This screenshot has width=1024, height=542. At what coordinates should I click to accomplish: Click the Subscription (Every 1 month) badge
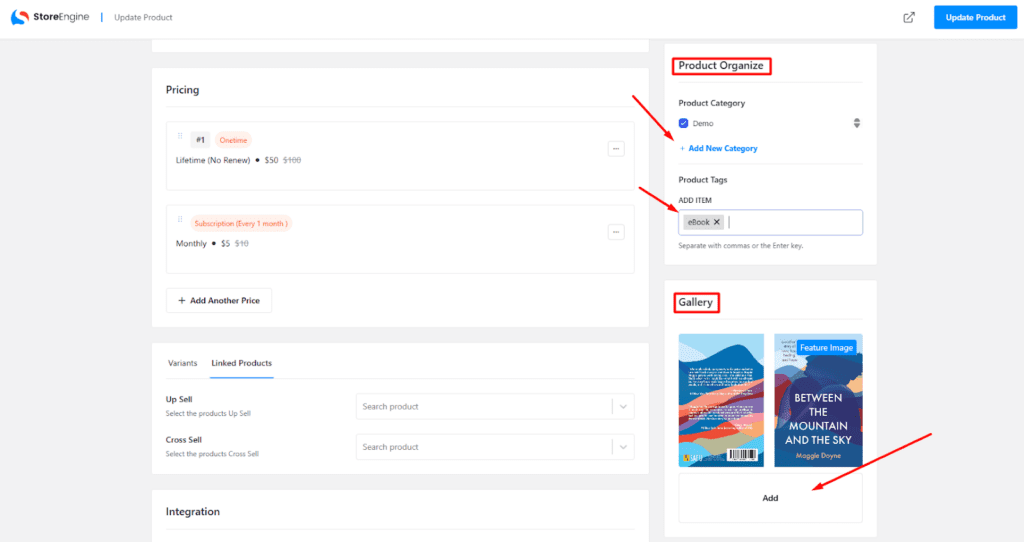241,223
